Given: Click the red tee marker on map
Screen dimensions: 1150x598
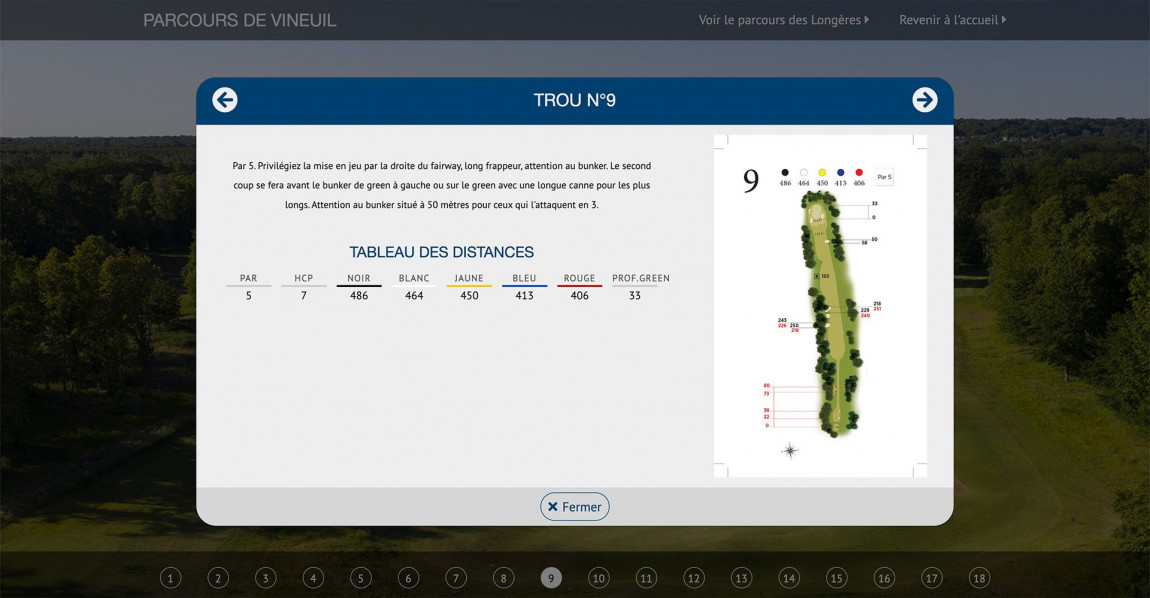Looking at the screenshot, I should coord(859,172).
